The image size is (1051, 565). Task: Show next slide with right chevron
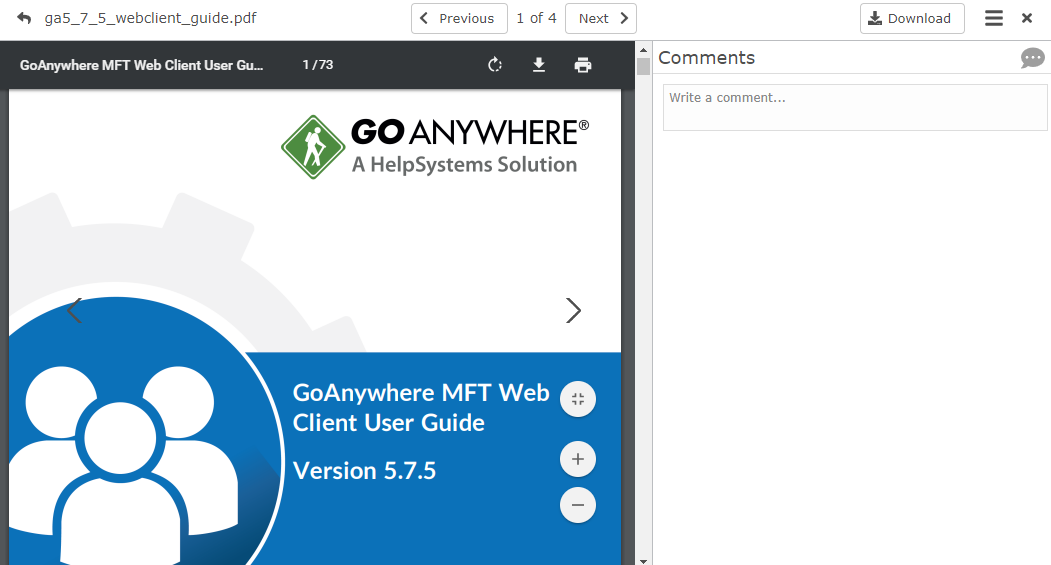pos(573,311)
